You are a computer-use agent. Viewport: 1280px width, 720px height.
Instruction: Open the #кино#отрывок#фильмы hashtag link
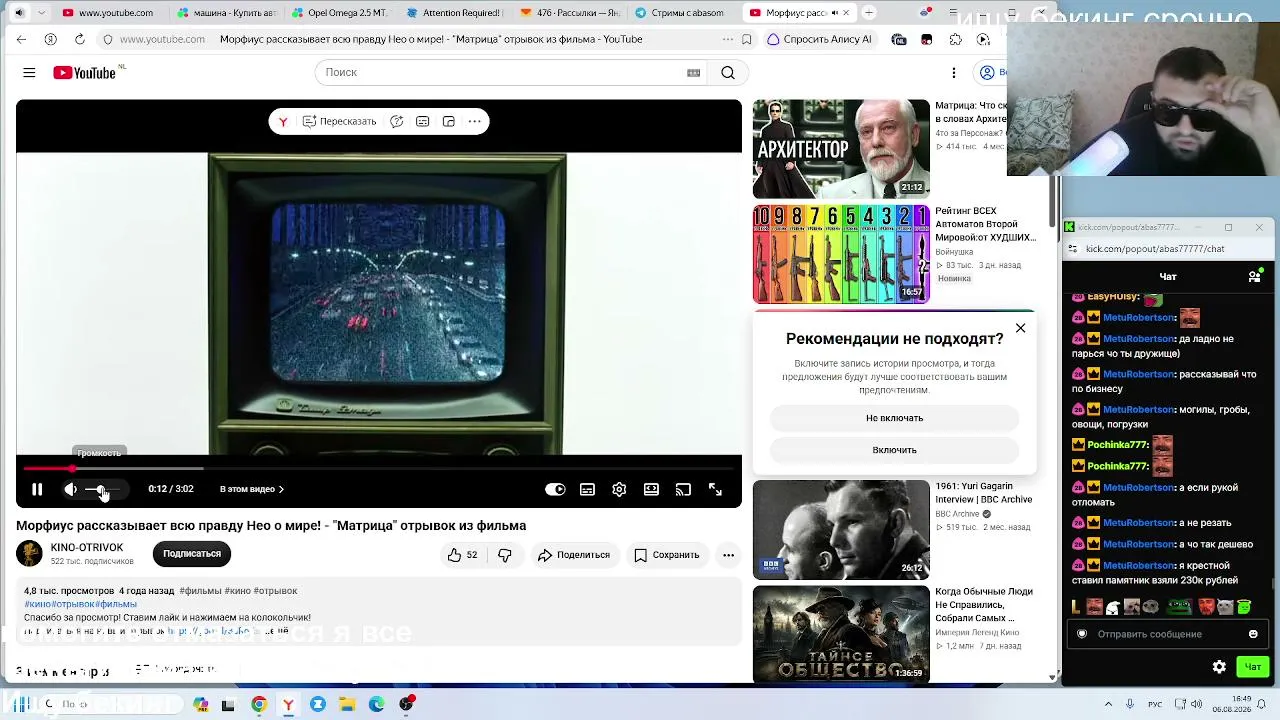click(x=80, y=604)
